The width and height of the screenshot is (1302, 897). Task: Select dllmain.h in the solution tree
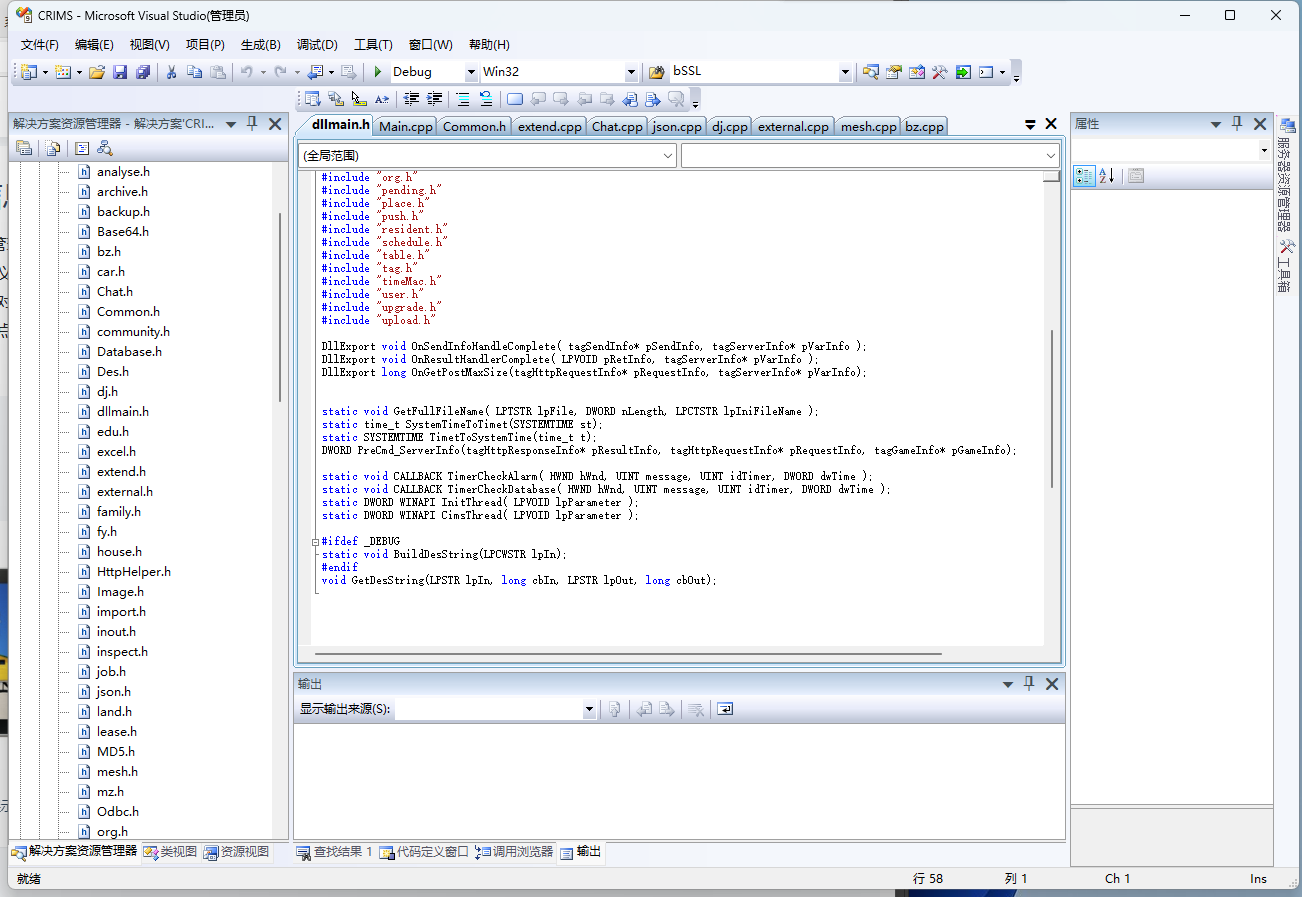click(x=123, y=411)
